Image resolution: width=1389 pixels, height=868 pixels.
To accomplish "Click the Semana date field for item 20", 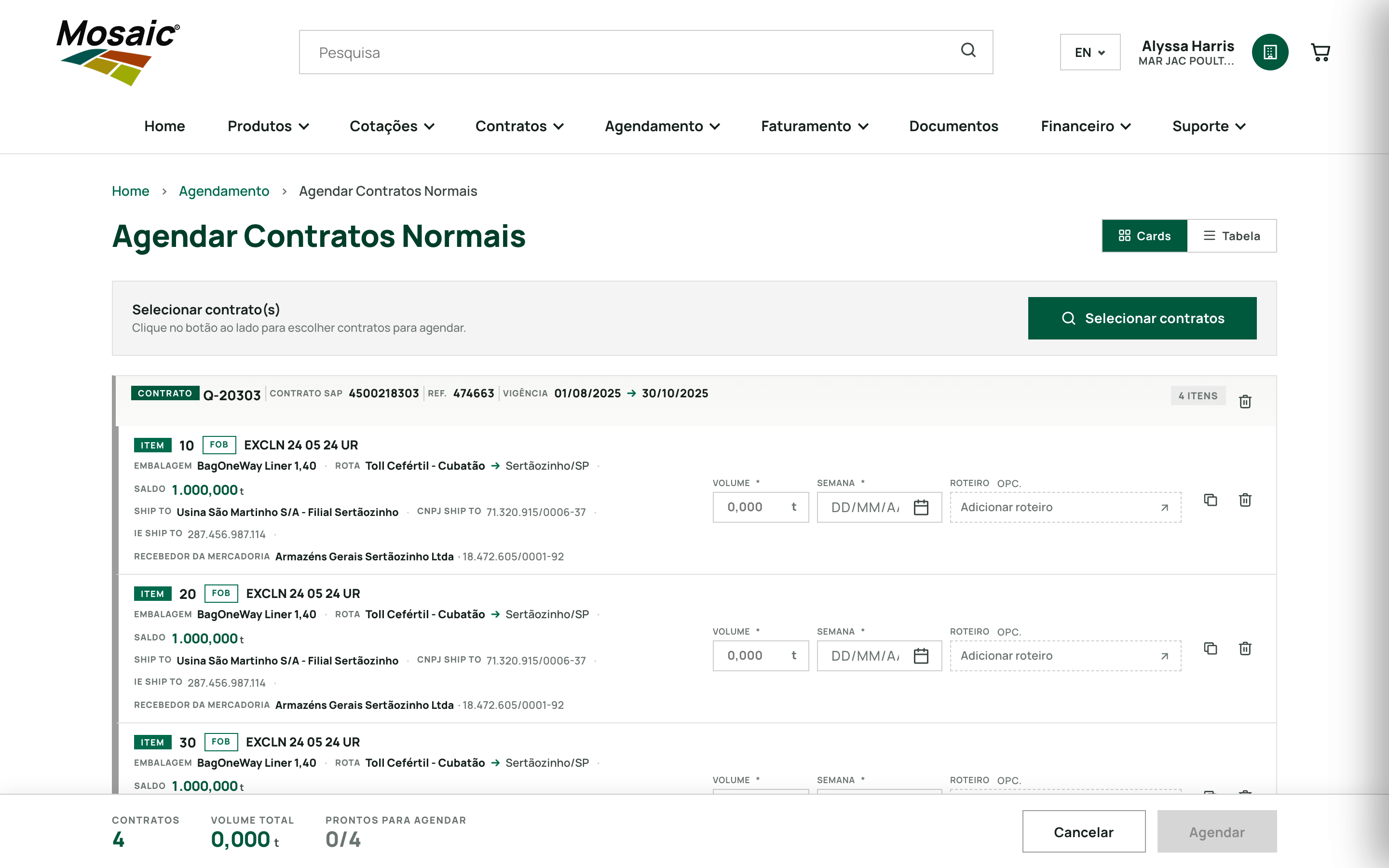I will (x=879, y=656).
